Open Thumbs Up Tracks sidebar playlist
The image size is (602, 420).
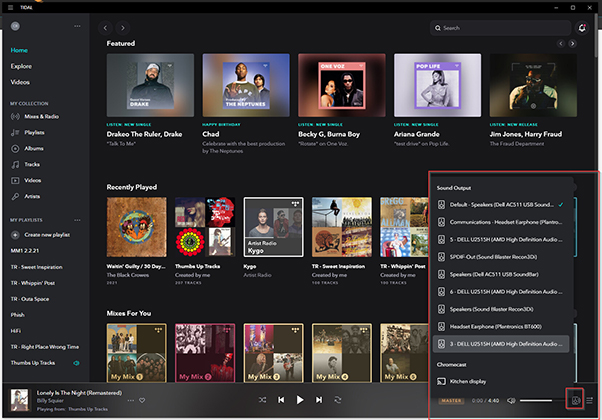pos(33,363)
